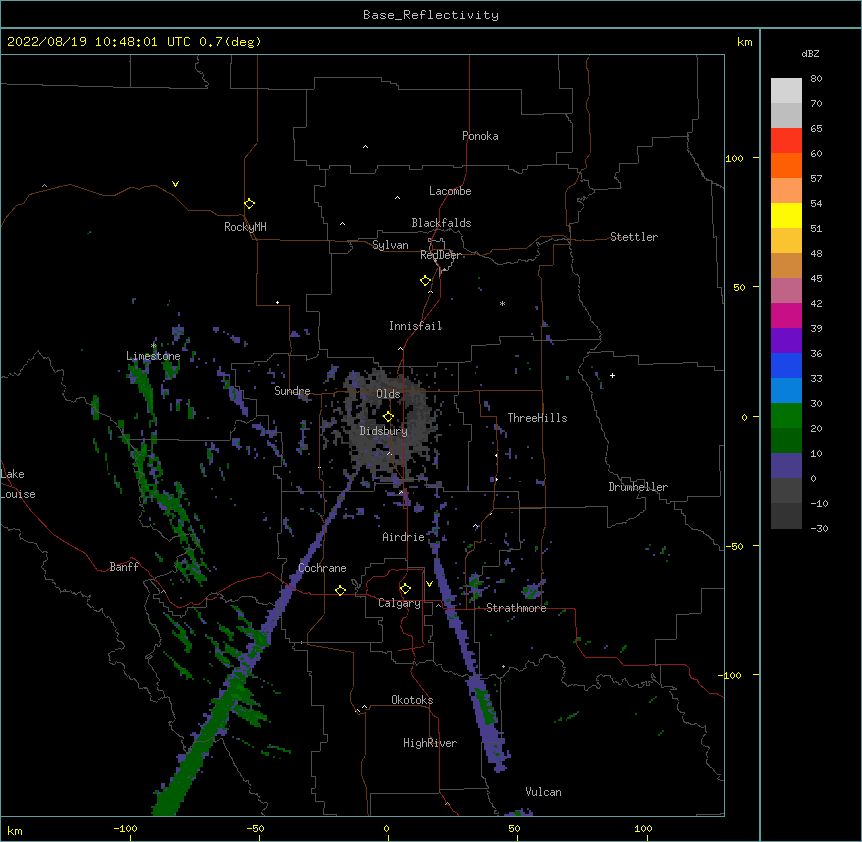Click the Drumheller label
862x842 pixels.
pyautogui.click(x=638, y=487)
